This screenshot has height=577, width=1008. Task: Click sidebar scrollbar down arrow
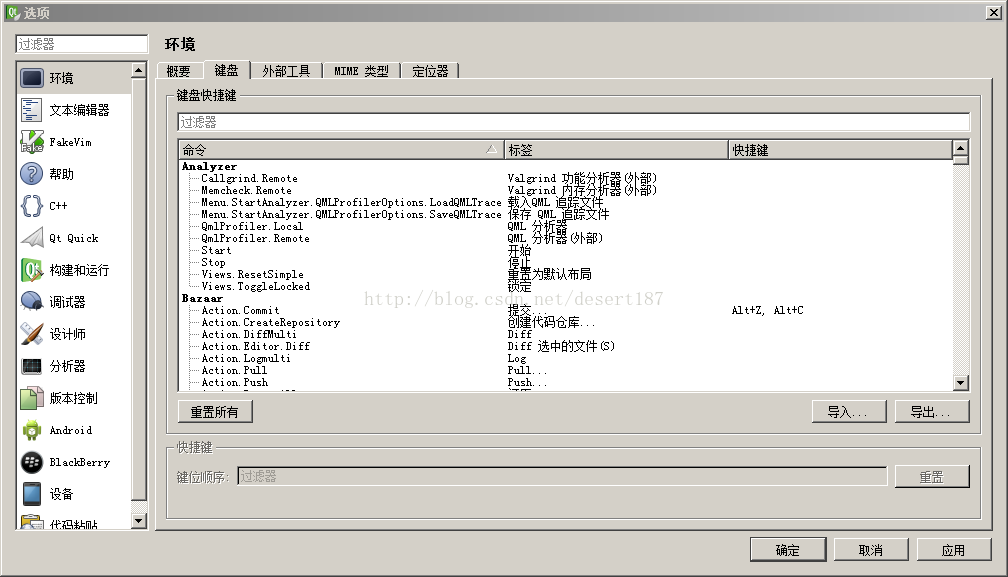coord(139,521)
